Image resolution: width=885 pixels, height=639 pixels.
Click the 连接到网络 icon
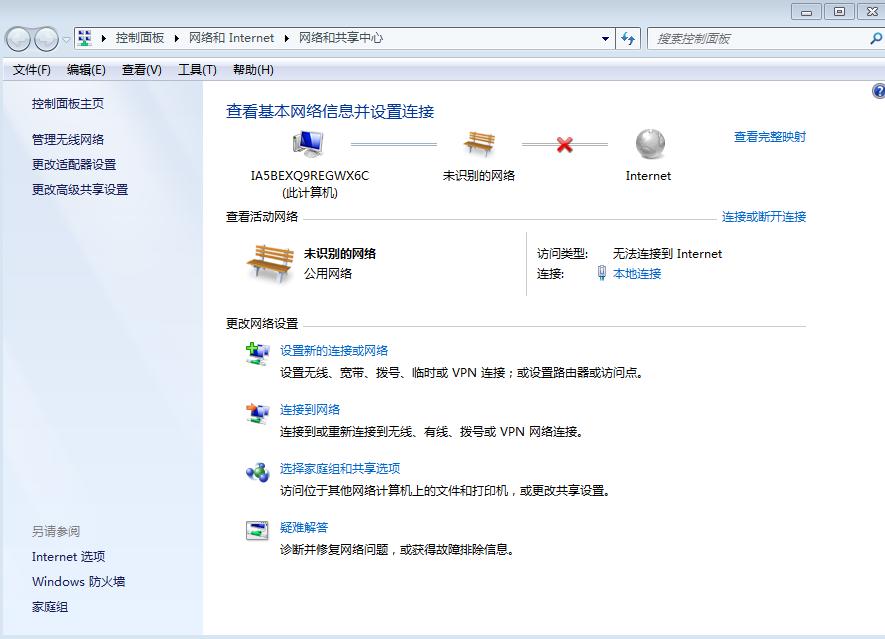click(x=255, y=410)
